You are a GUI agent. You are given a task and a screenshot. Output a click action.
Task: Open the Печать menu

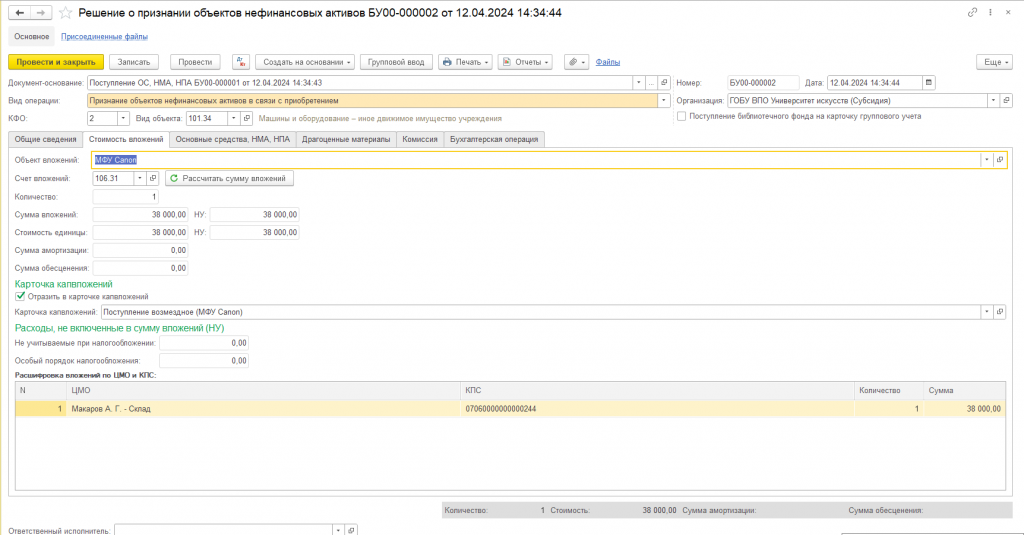(x=465, y=62)
